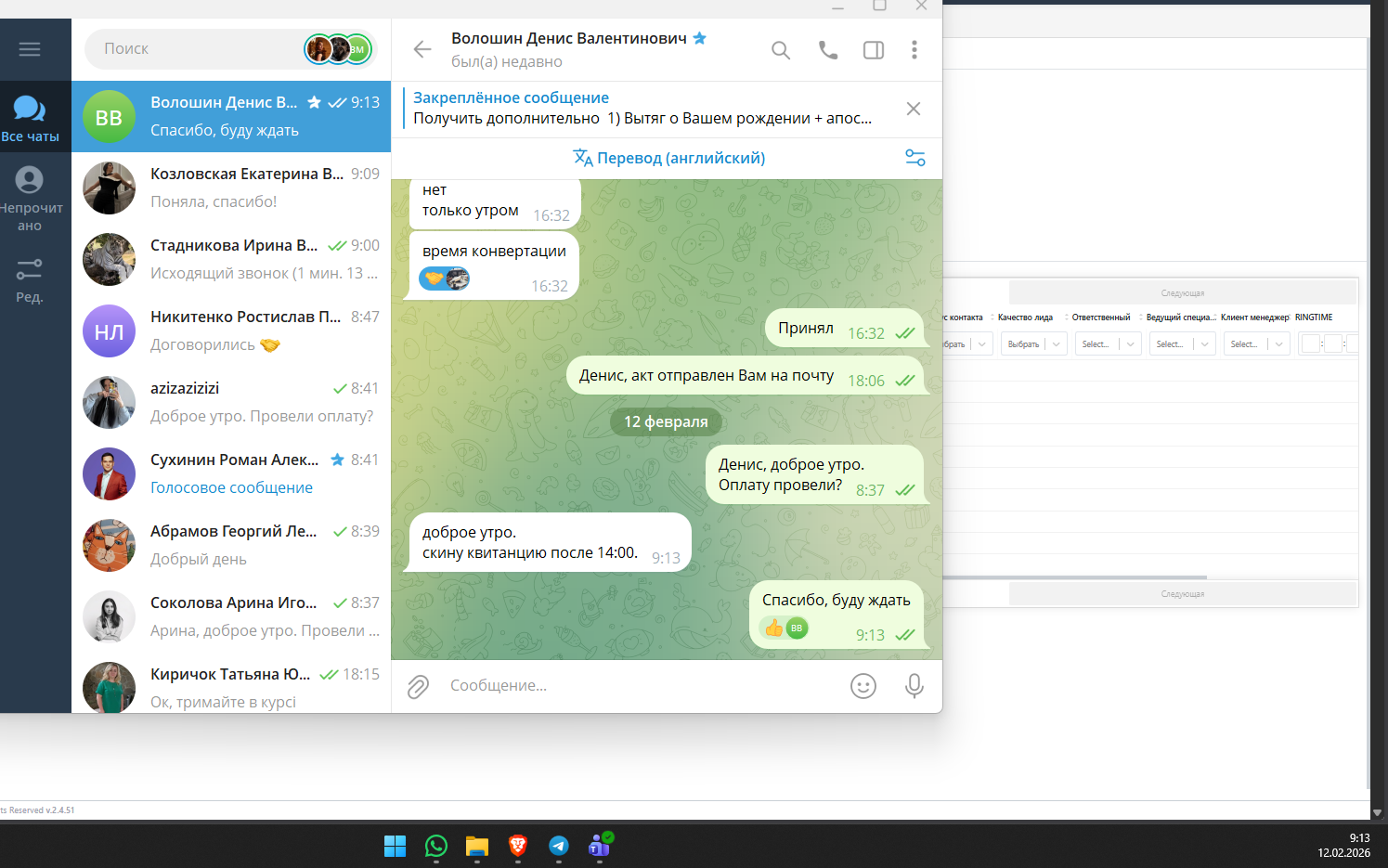Open Telegram from the taskbar

(x=559, y=846)
